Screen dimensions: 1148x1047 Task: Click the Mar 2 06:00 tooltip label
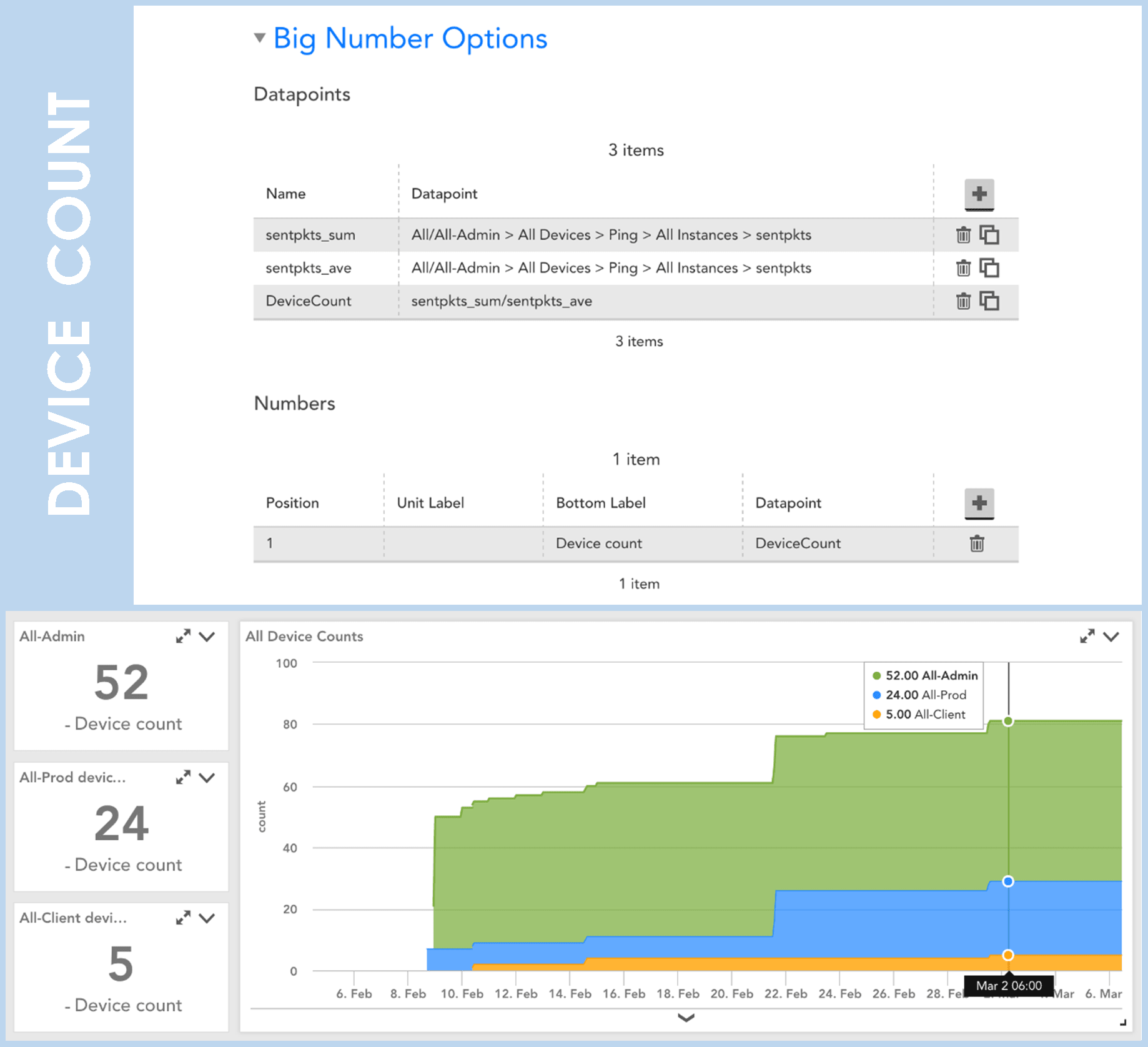point(1009,986)
